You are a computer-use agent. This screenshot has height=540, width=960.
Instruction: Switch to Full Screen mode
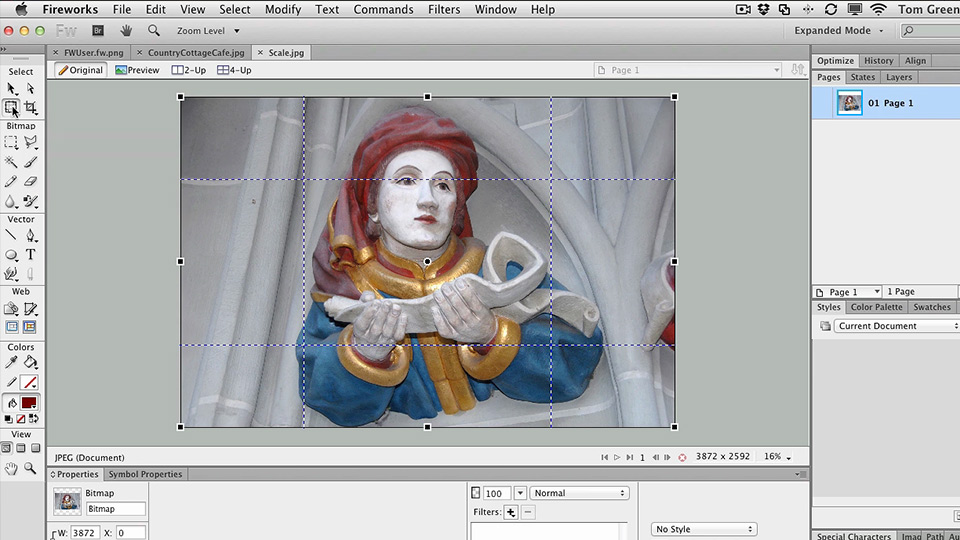(x=36, y=448)
